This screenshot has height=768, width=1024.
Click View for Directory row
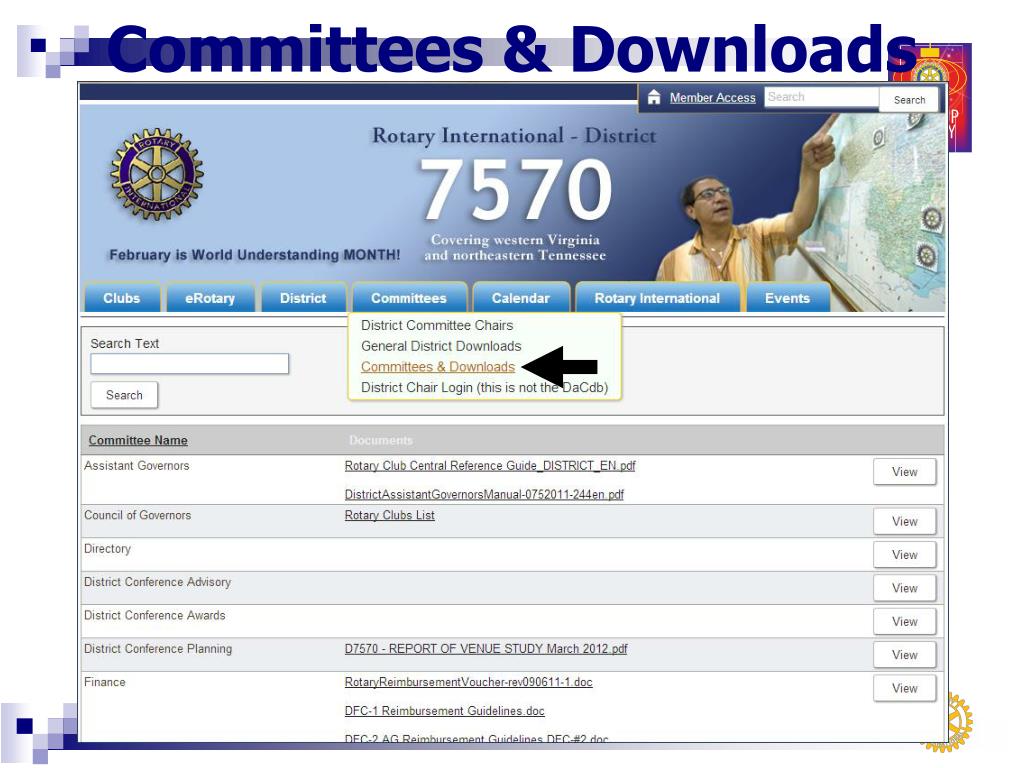click(904, 554)
